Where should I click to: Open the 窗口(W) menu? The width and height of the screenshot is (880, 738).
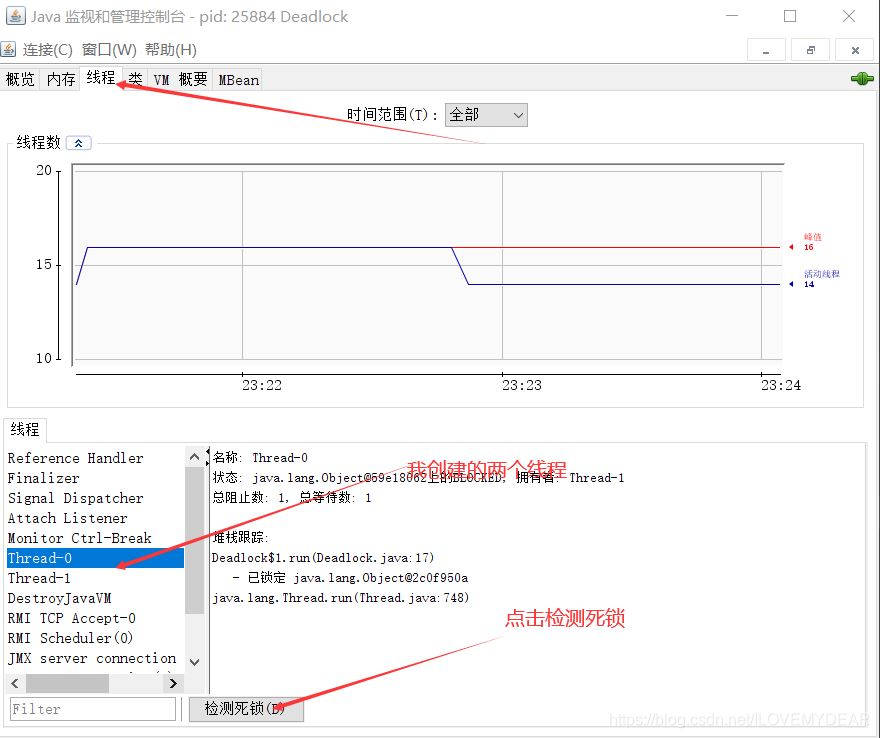109,50
